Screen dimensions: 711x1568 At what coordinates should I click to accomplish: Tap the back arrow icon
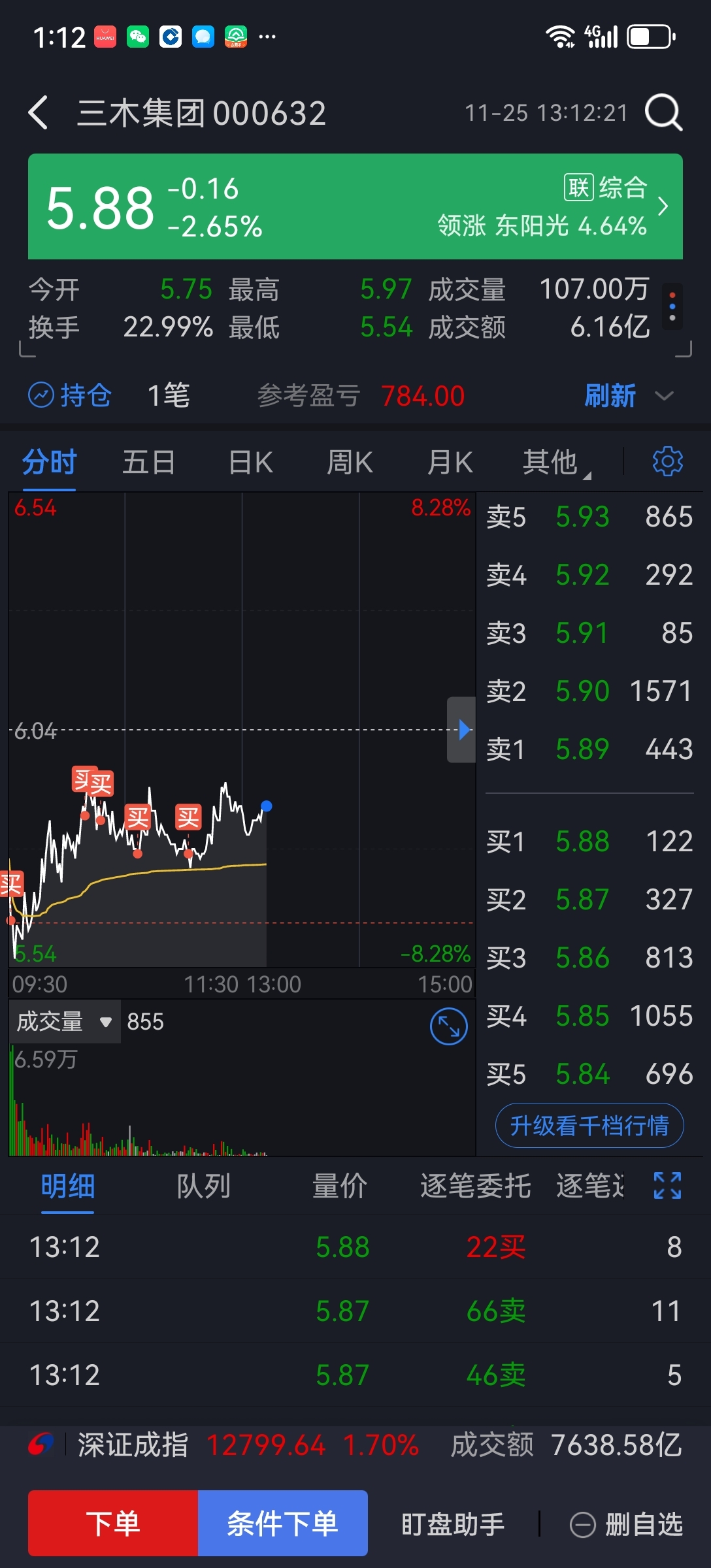[39, 112]
